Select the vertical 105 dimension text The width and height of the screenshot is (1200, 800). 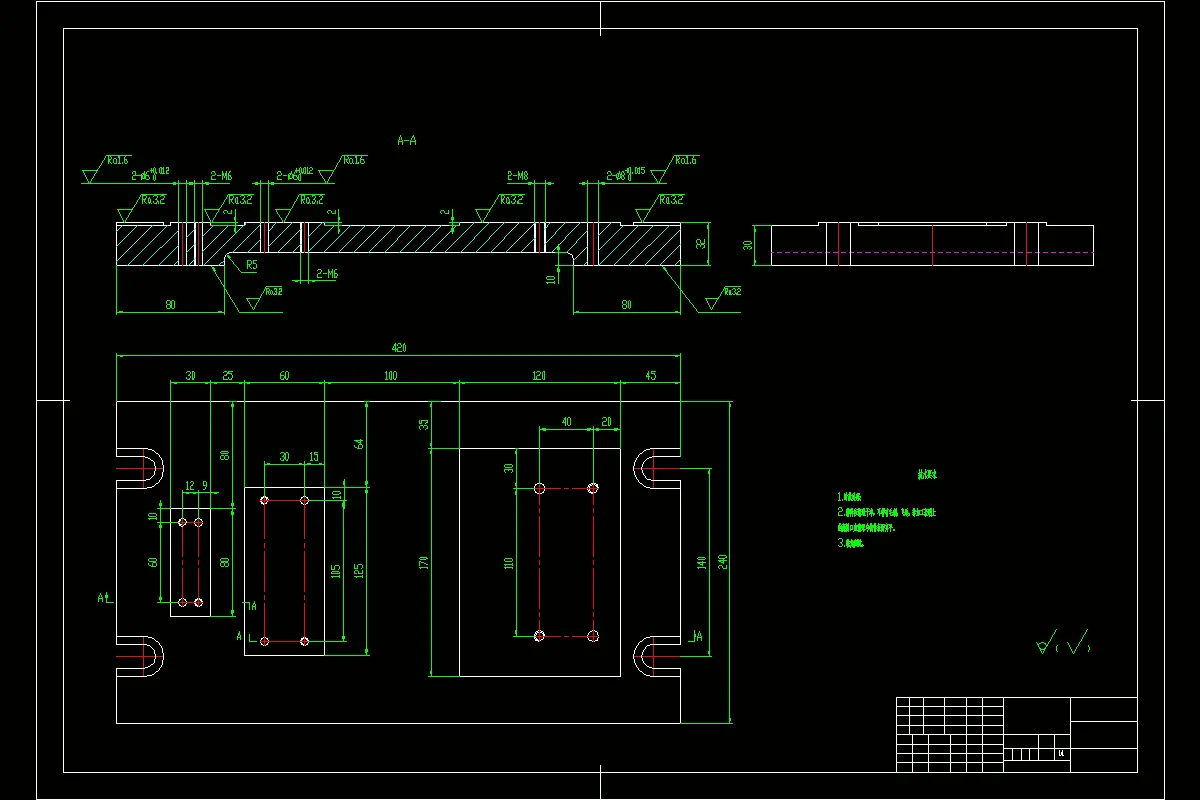pyautogui.click(x=336, y=571)
